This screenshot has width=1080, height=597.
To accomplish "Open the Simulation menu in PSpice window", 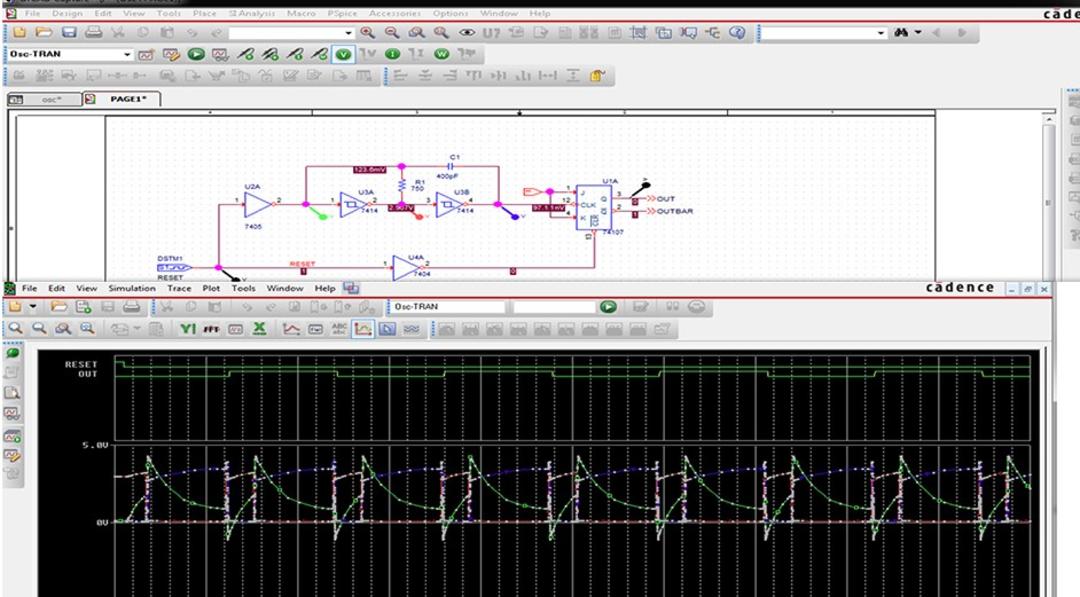I will tap(132, 288).
